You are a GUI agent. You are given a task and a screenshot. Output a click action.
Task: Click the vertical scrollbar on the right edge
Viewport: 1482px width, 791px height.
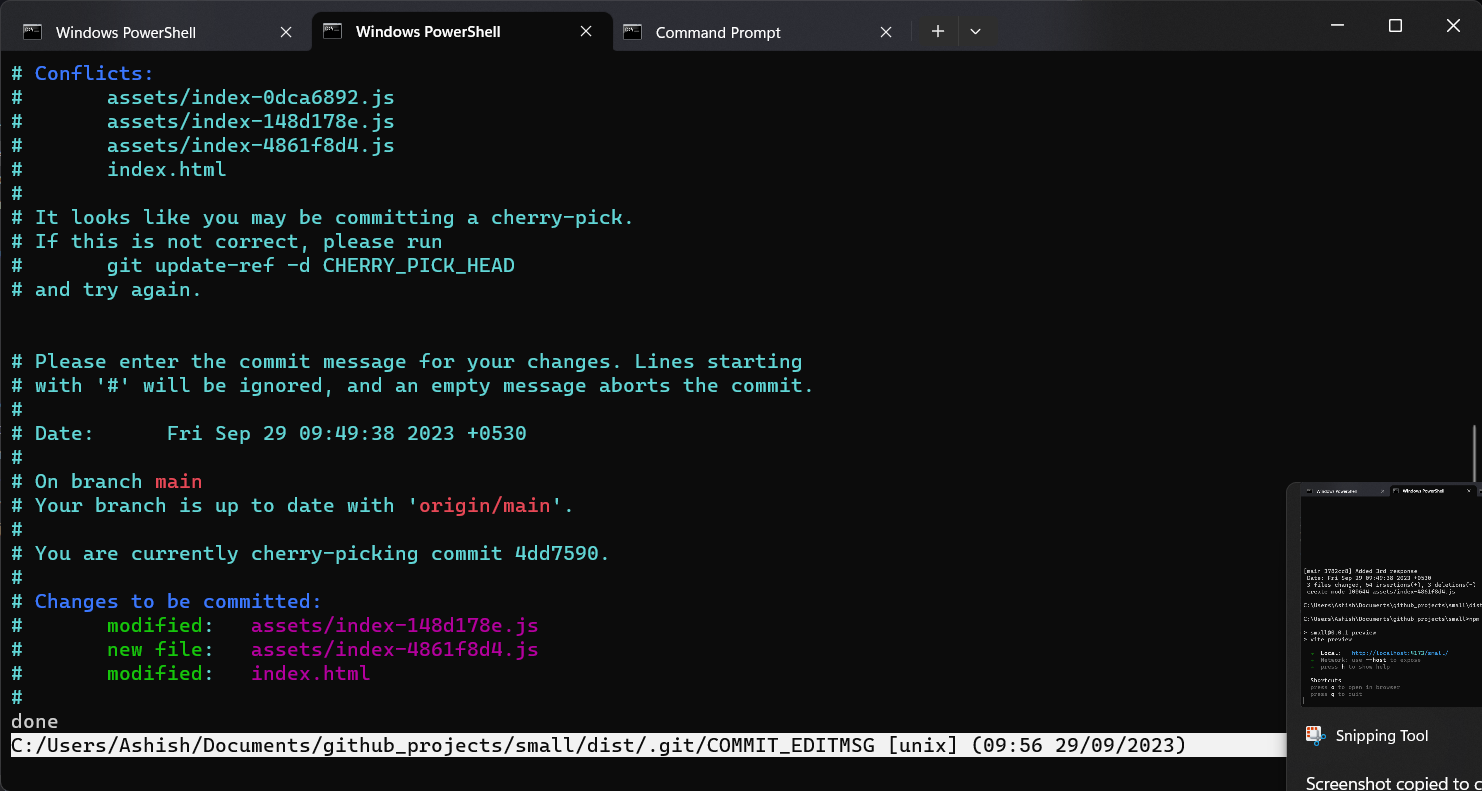point(1474,450)
